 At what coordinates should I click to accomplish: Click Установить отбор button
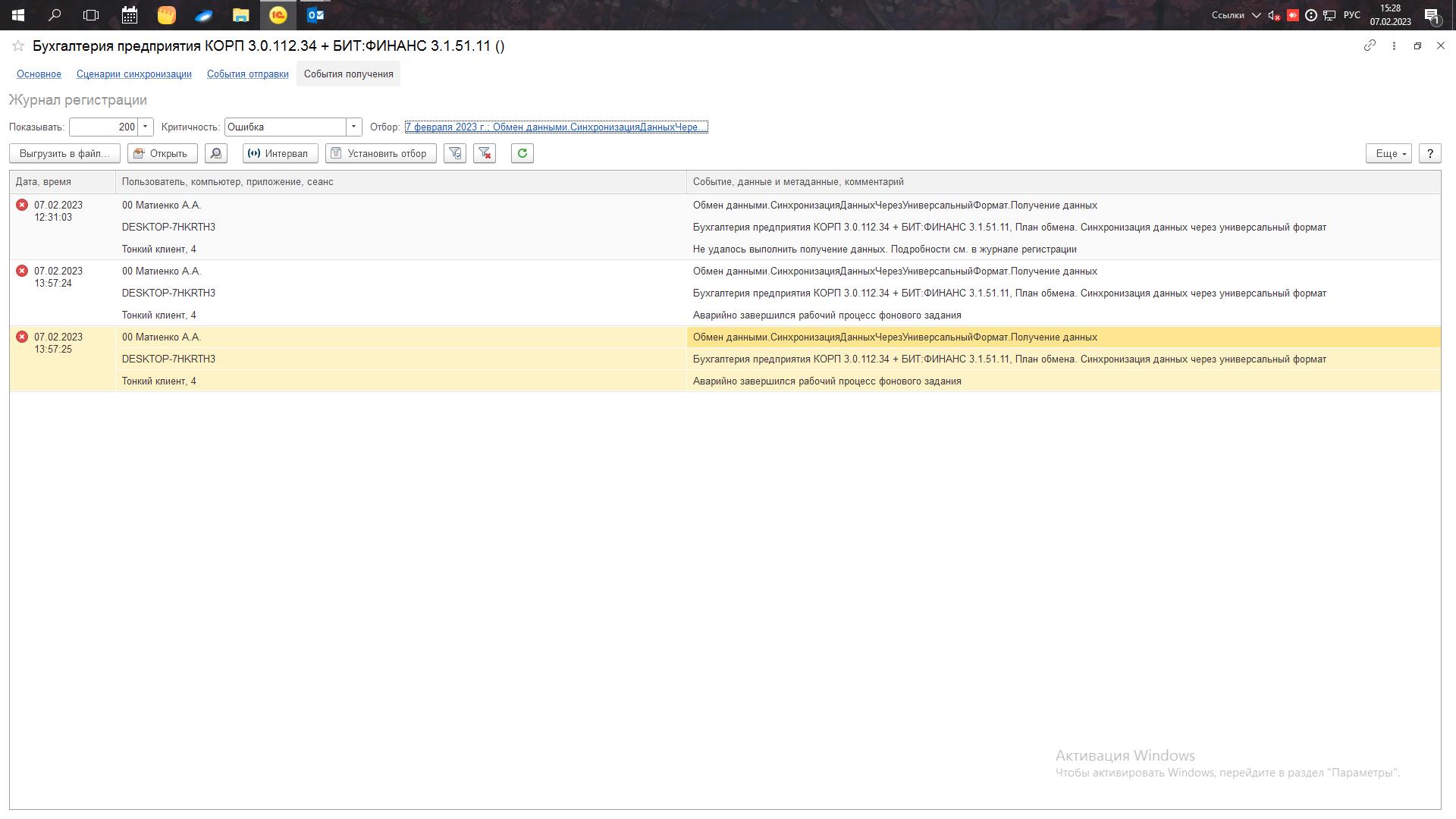coord(381,153)
